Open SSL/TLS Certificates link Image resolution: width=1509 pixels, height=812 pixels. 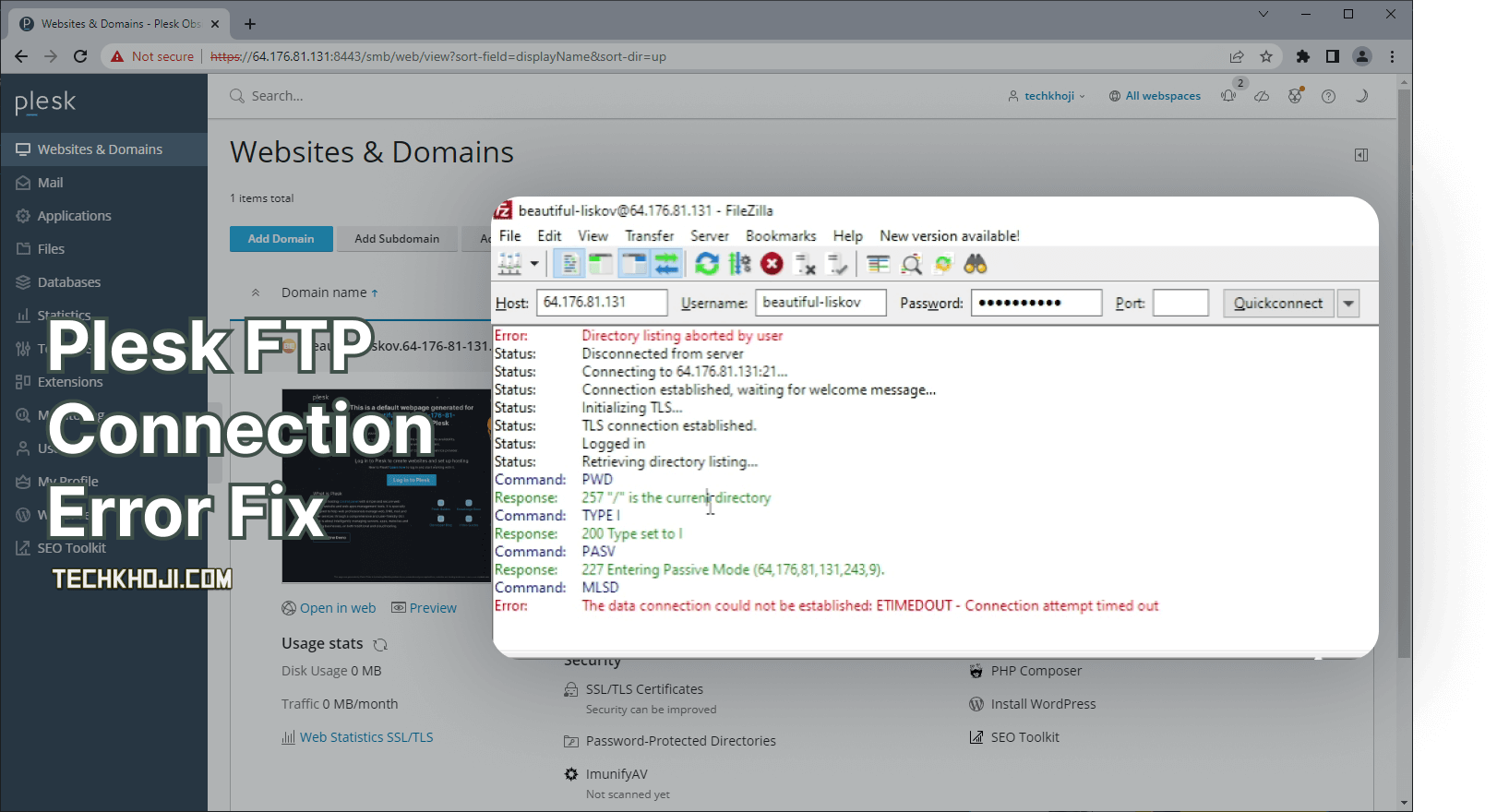(644, 689)
